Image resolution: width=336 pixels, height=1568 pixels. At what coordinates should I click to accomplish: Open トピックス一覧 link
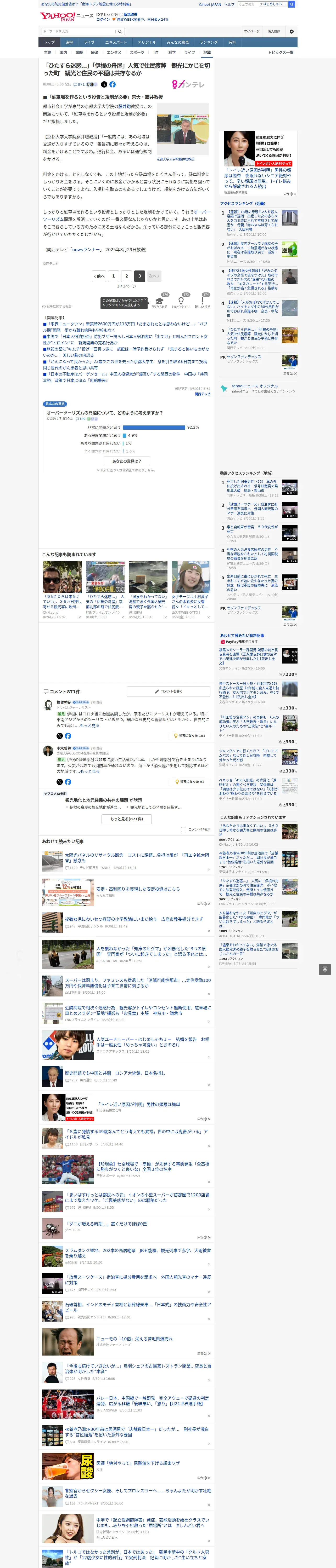point(281,52)
